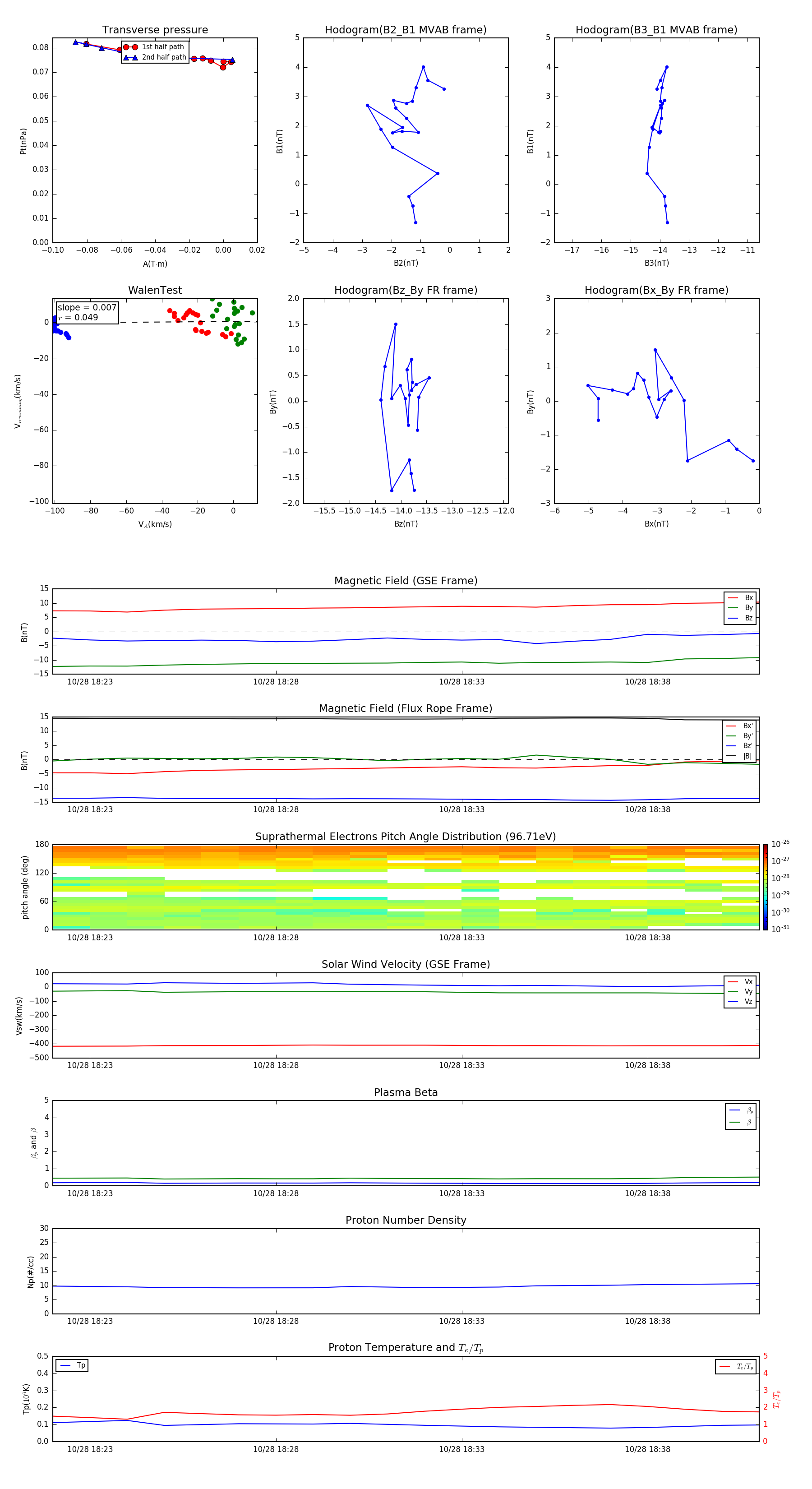Click the 'WalenTest' plot title
Image resolution: width=812 pixels, height=1489 pixels.
[x=155, y=290]
